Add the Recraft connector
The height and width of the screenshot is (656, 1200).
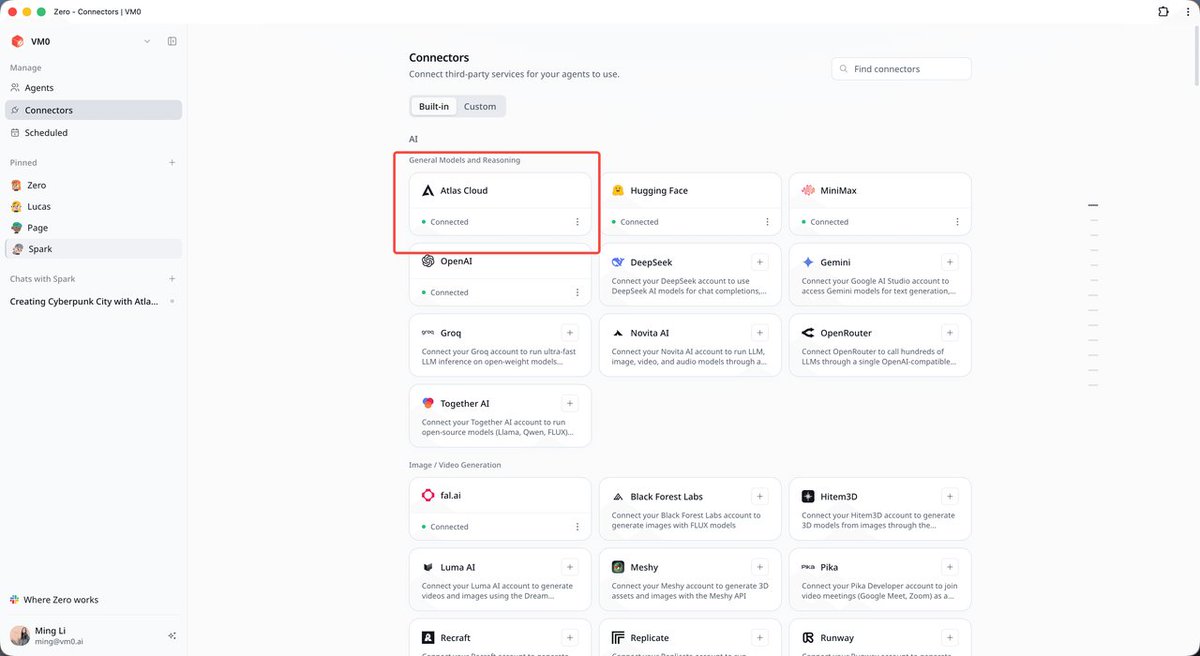[570, 637]
